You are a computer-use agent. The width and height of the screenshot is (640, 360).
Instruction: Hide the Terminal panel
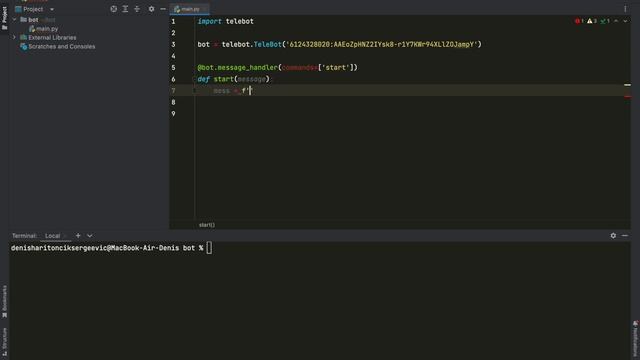625,236
